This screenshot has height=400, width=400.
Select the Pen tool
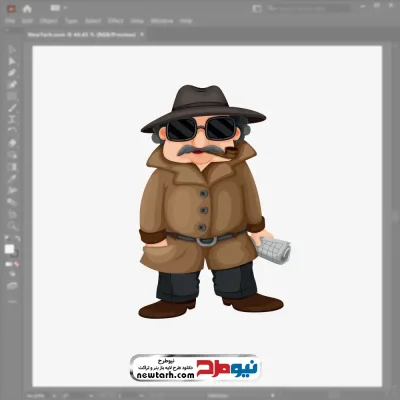12,73
